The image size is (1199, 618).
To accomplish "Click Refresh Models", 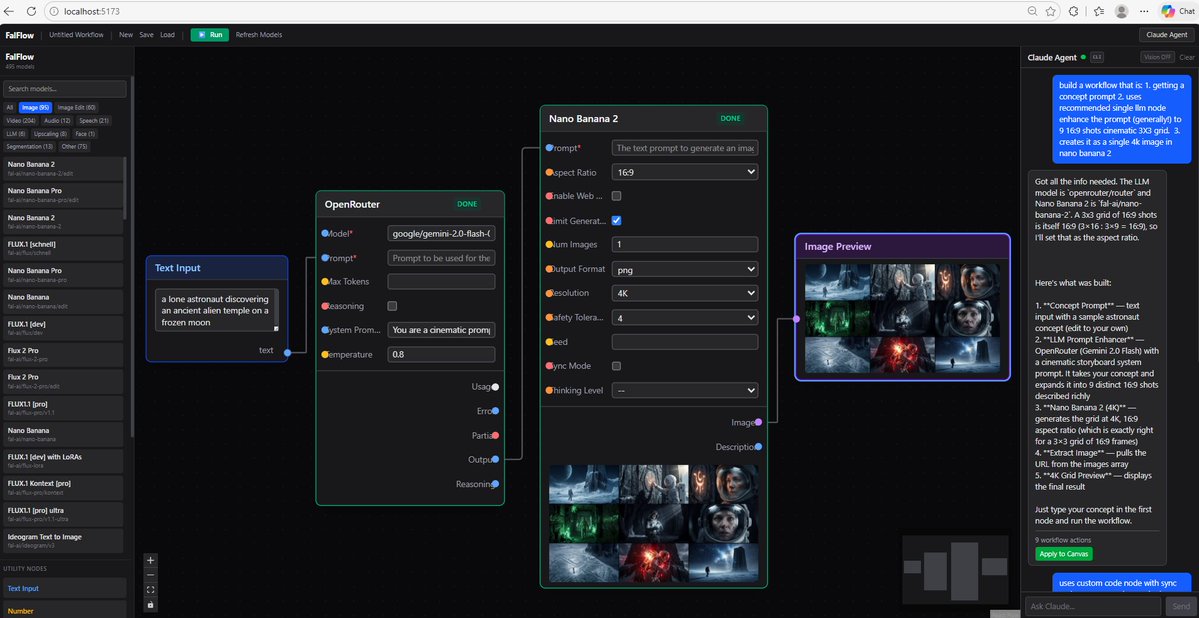I will pos(258,34).
